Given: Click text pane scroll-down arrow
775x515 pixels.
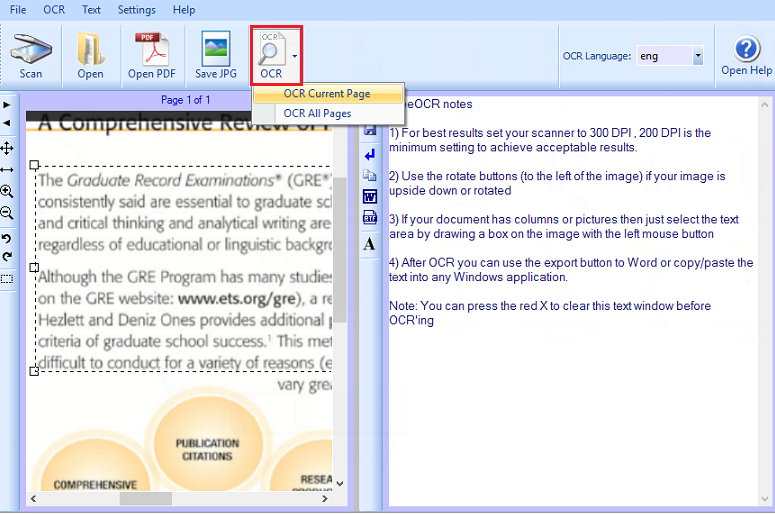Looking at the screenshot, I should pos(765,498).
